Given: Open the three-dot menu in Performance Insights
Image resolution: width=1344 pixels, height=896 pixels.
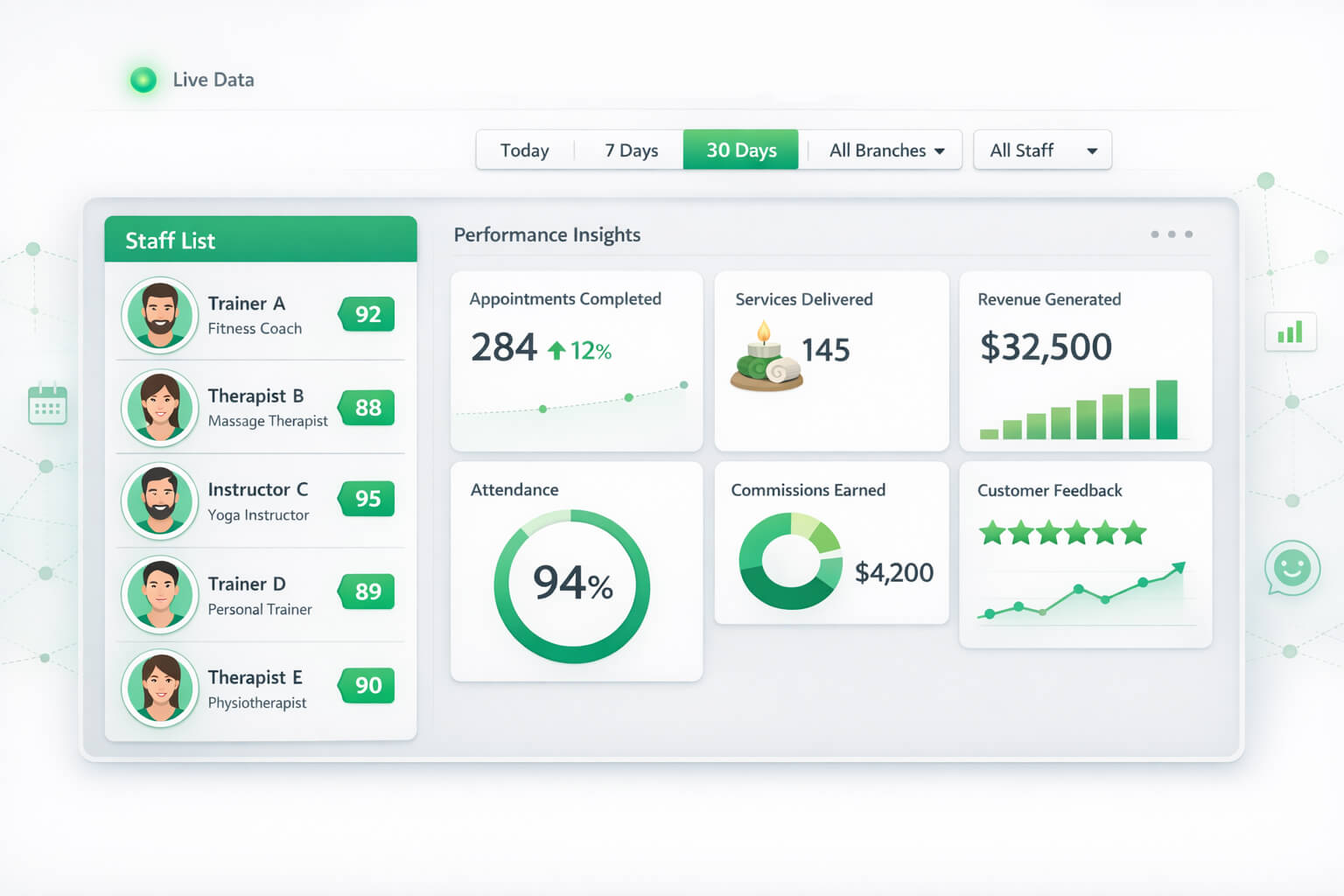Looking at the screenshot, I should point(1171,234).
